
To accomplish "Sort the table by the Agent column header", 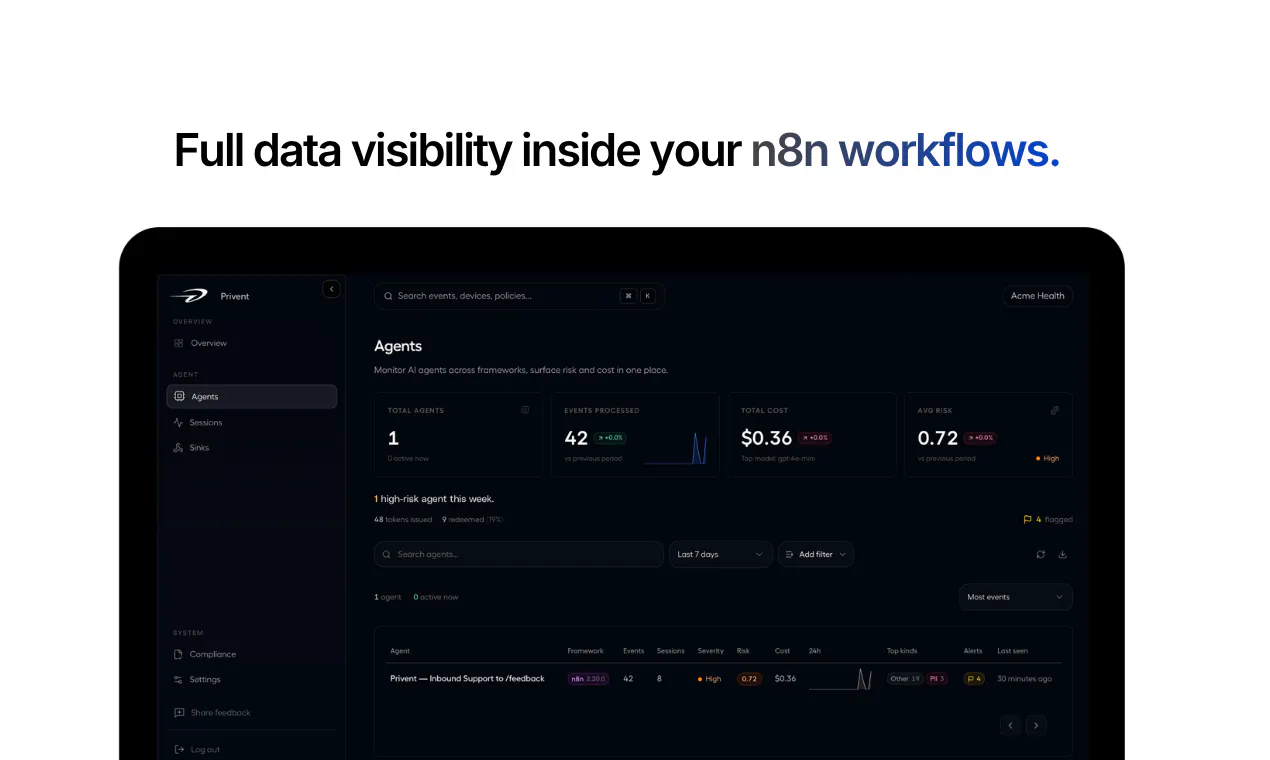I will coord(400,651).
